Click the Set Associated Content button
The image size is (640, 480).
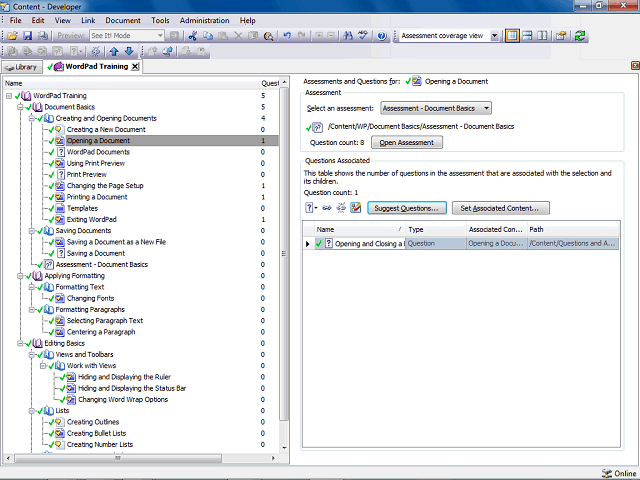pyautogui.click(x=500, y=208)
